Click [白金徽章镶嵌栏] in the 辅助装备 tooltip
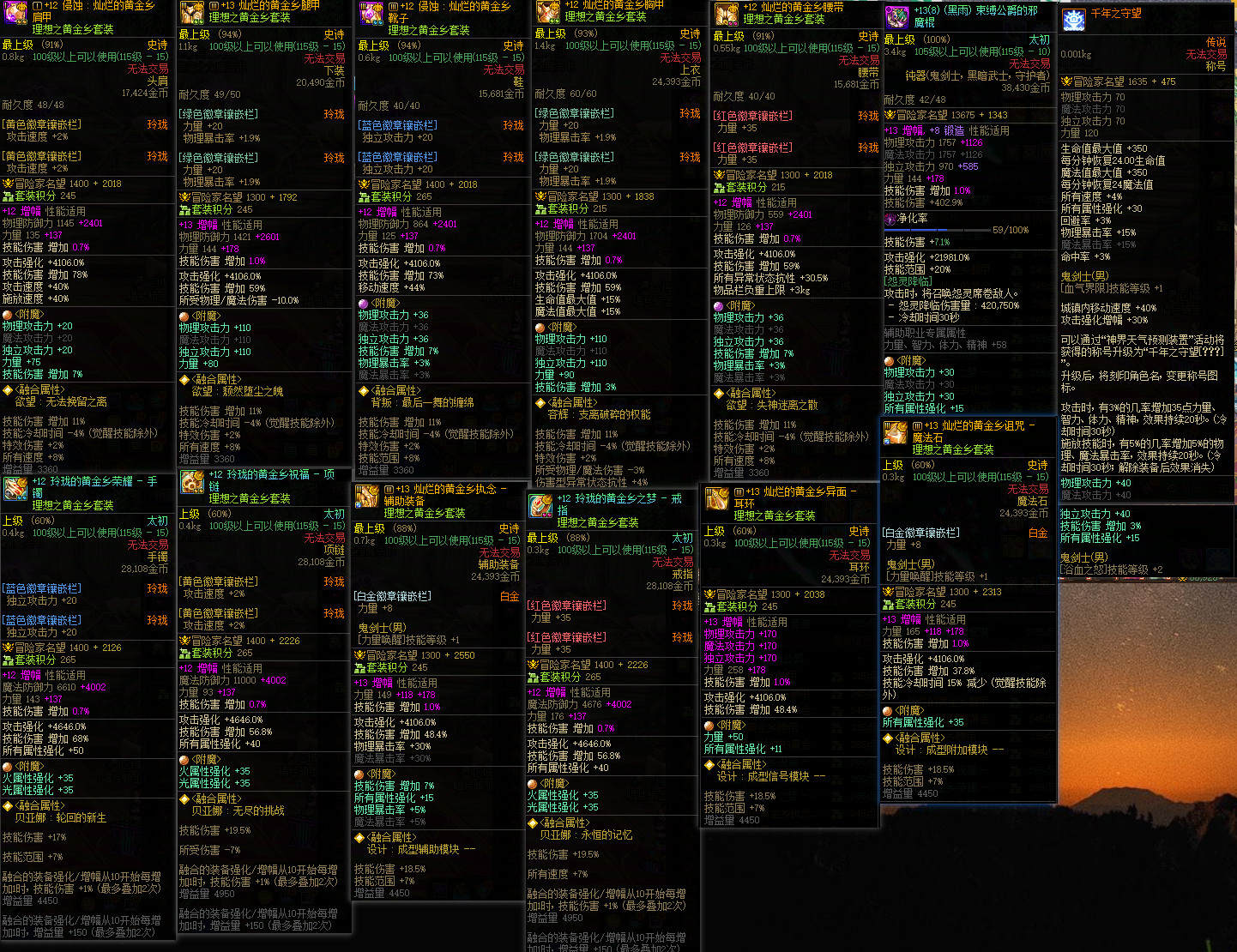Viewport: 1237px width, 952px height. 392,597
